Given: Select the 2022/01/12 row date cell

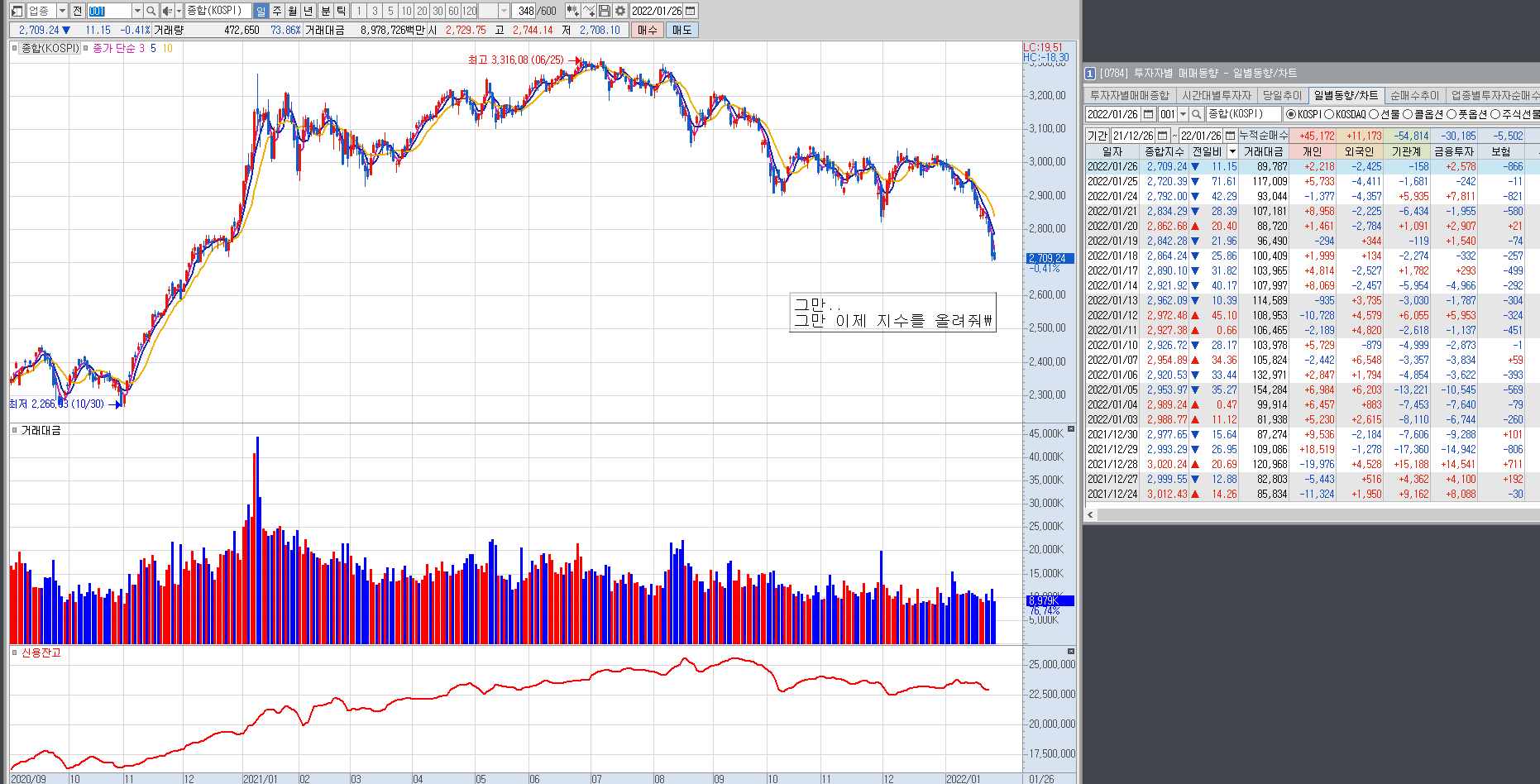Looking at the screenshot, I should pos(1112,315).
